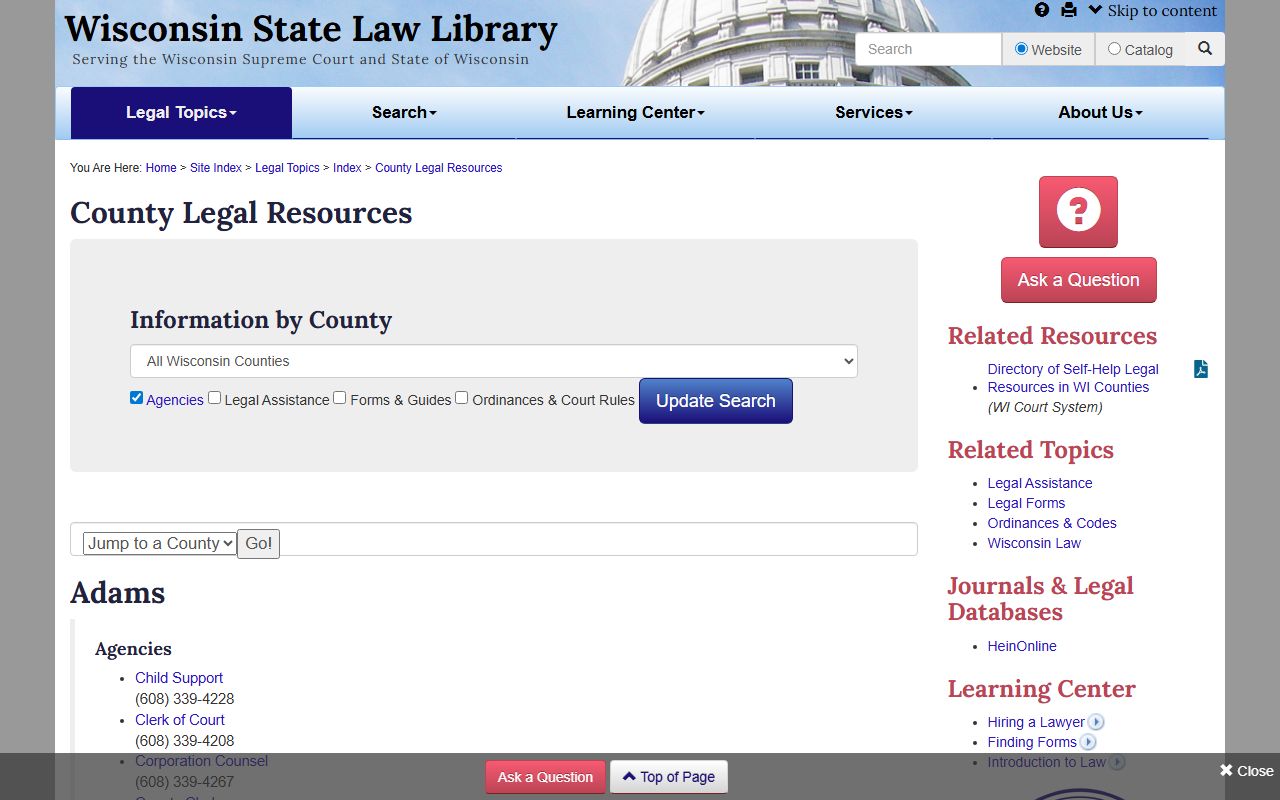Open the PDF icon beside Self-Help Directory

pyautogui.click(x=1201, y=369)
